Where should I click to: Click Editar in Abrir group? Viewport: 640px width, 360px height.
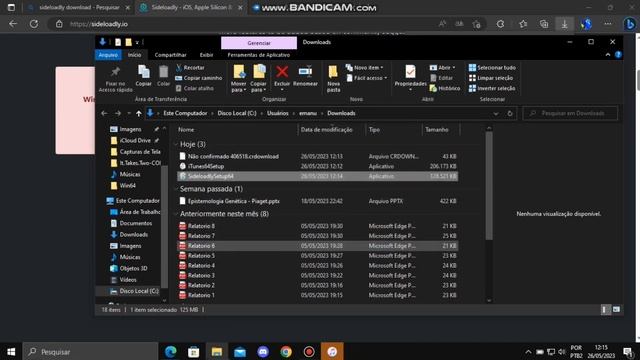[x=442, y=78]
